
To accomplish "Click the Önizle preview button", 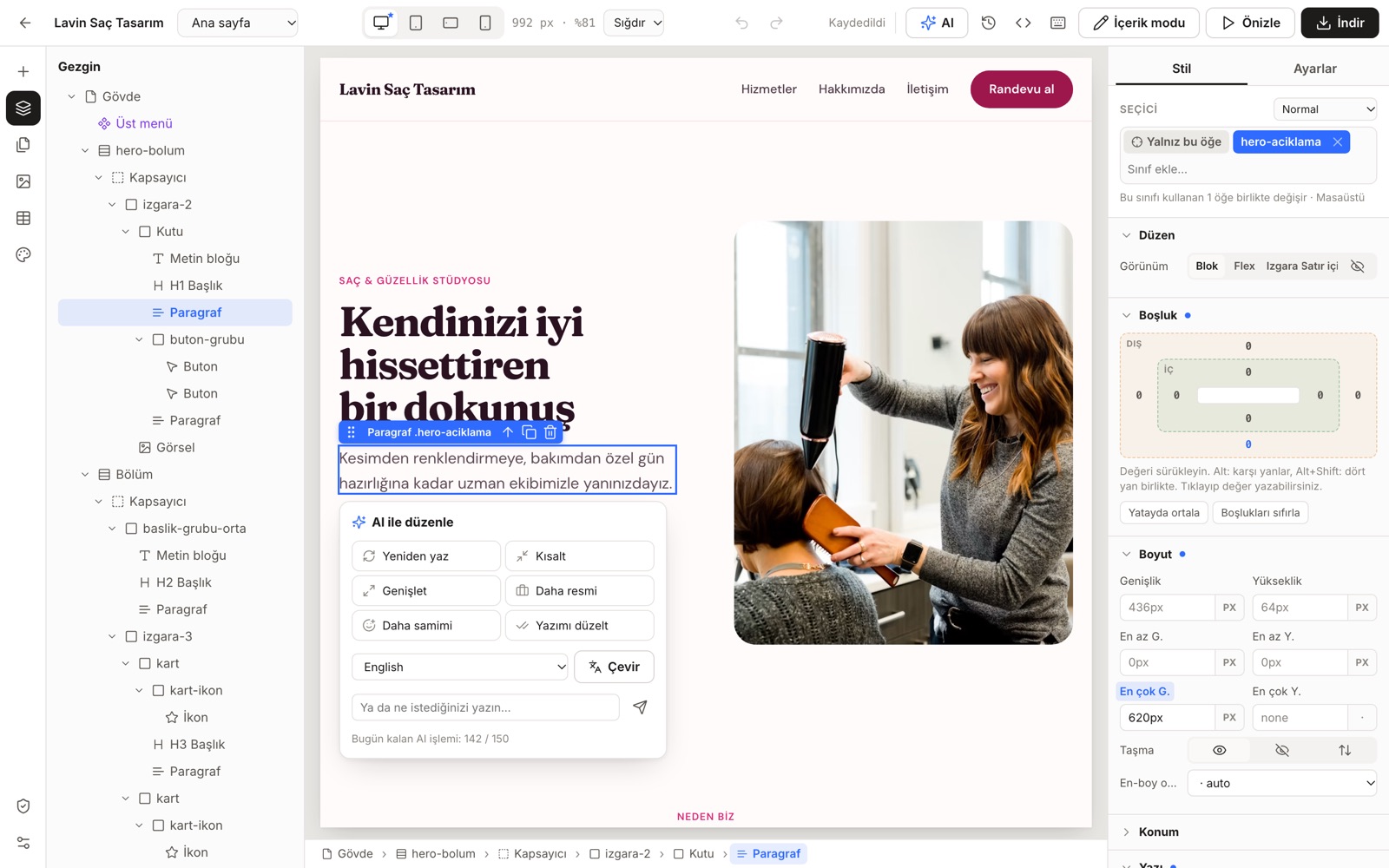I will click(x=1250, y=23).
